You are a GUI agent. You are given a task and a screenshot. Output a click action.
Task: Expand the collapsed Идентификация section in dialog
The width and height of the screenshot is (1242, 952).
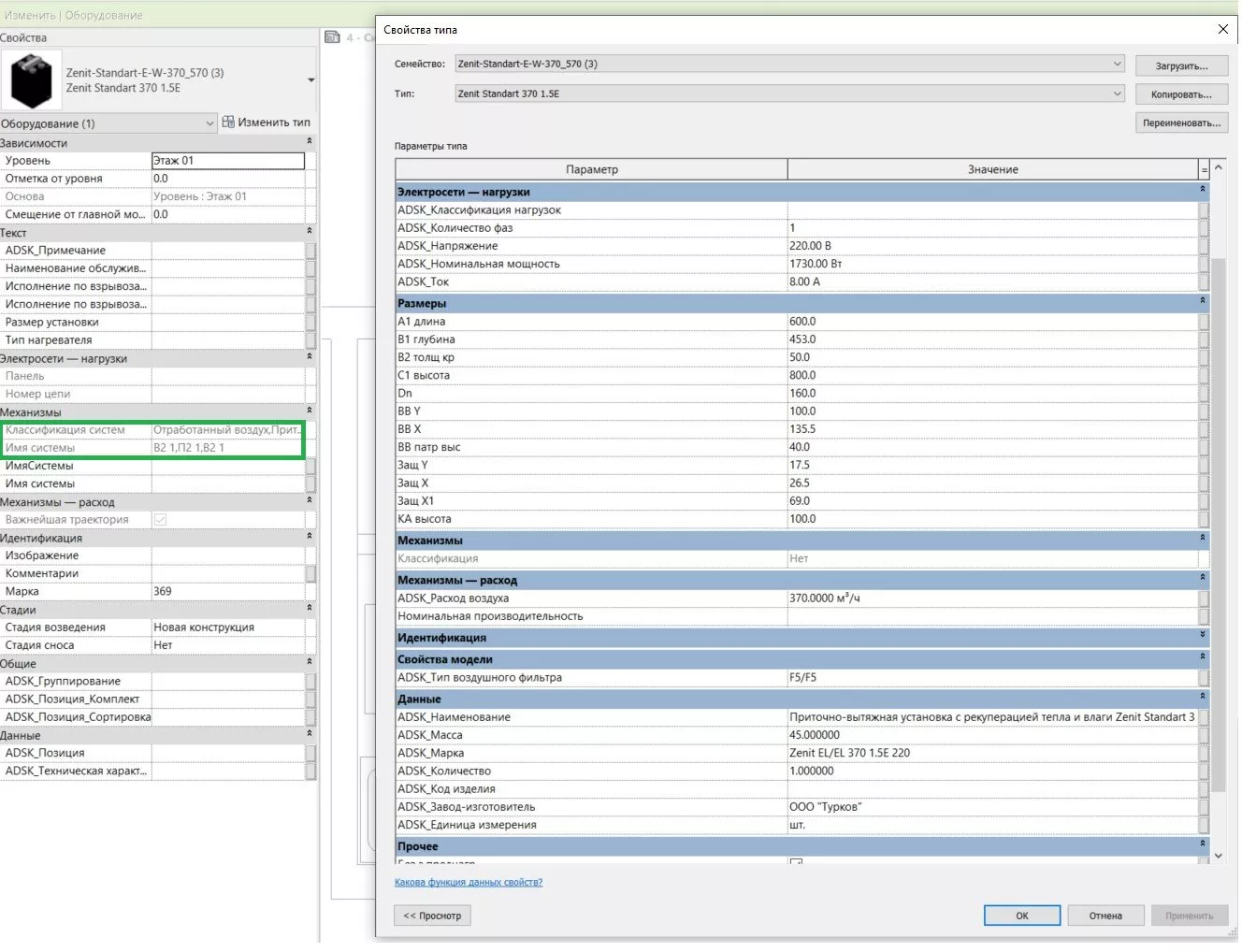click(x=1203, y=638)
